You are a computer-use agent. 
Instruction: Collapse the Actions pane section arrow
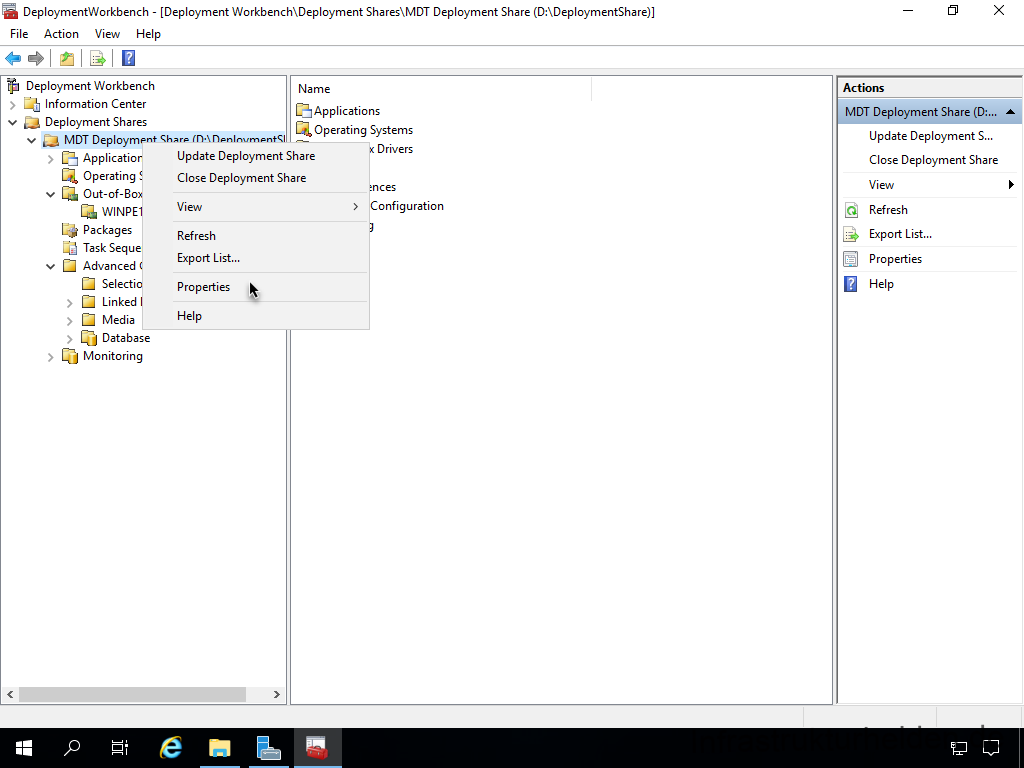(1010, 112)
